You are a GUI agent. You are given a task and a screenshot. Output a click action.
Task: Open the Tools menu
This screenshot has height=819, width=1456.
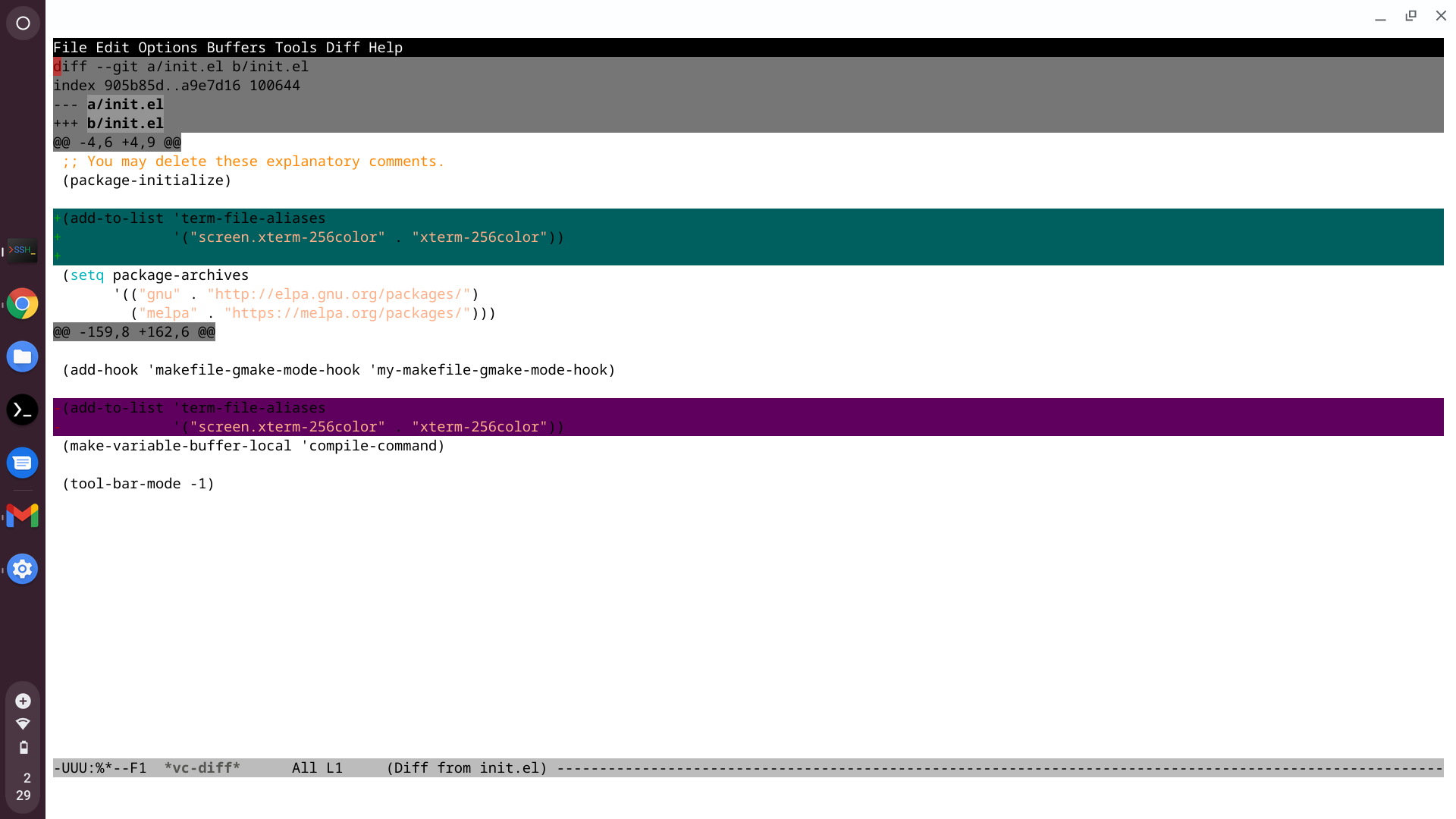(296, 48)
